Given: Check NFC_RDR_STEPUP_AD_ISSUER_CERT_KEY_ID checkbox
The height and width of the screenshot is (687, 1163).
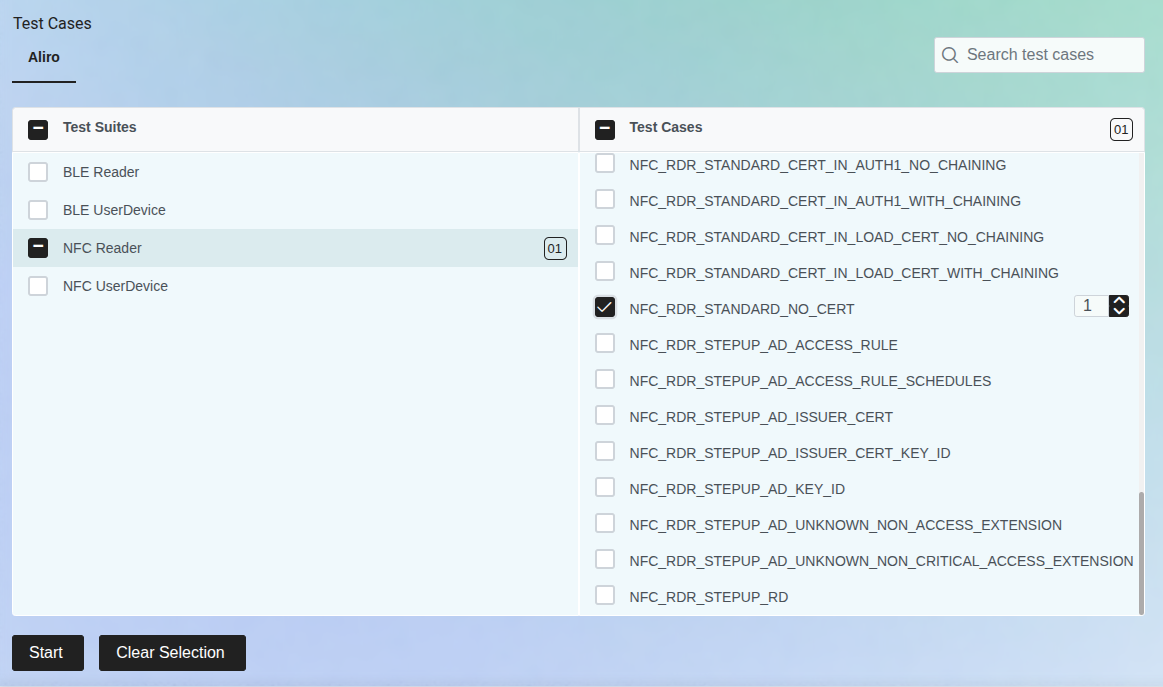Looking at the screenshot, I should click(604, 451).
